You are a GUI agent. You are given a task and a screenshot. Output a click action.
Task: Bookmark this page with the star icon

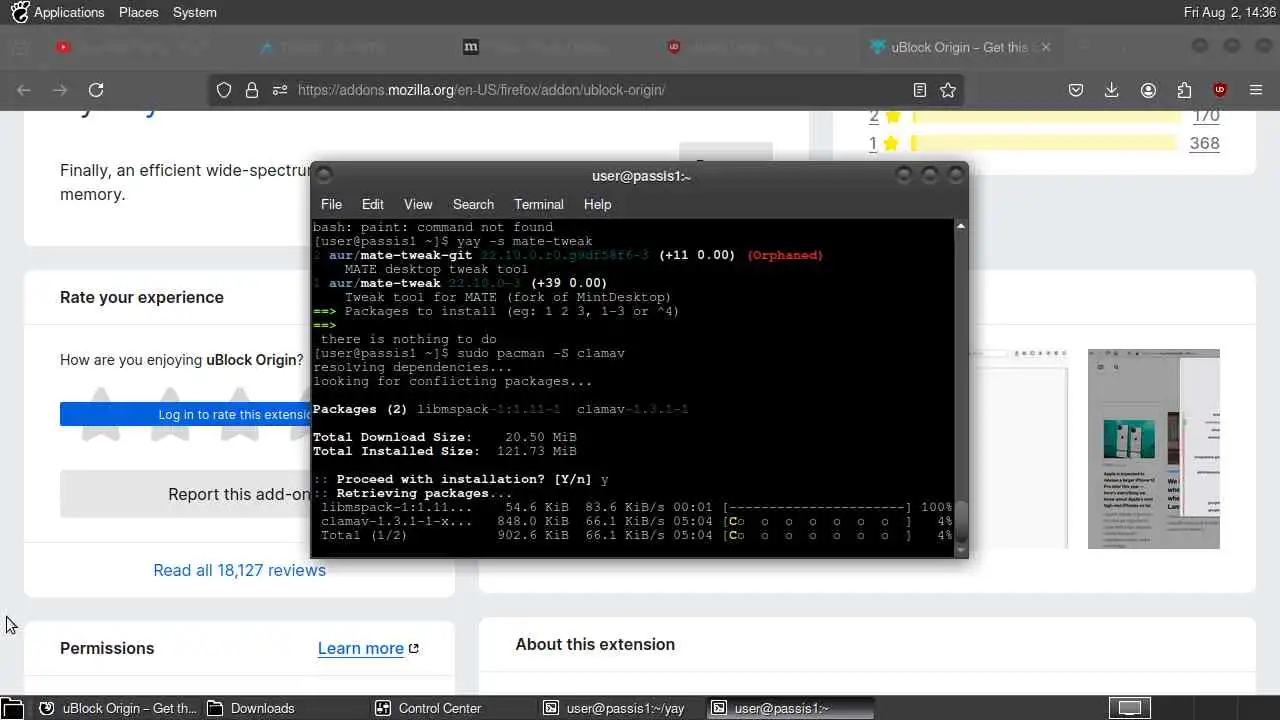[x=948, y=90]
